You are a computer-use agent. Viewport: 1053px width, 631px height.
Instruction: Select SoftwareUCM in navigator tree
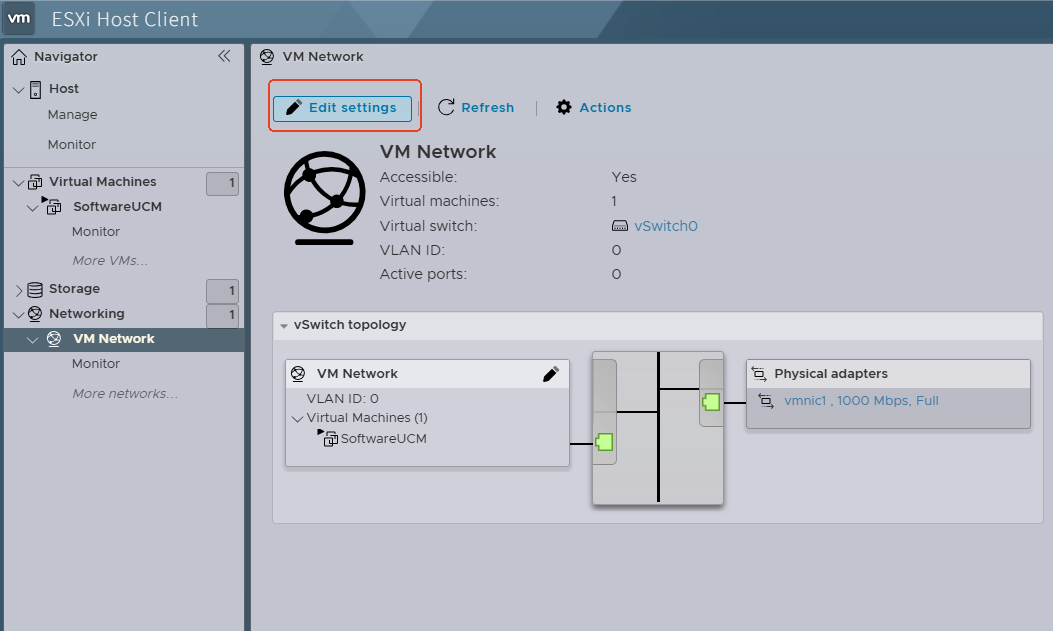pyautogui.click(x=118, y=206)
